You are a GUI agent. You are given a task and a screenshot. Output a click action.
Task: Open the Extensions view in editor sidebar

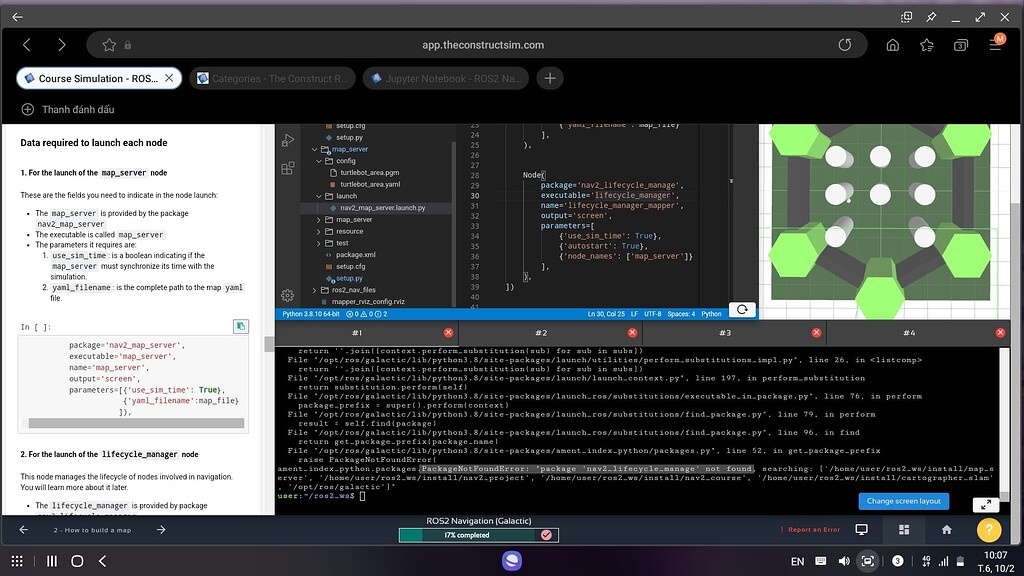coord(288,170)
